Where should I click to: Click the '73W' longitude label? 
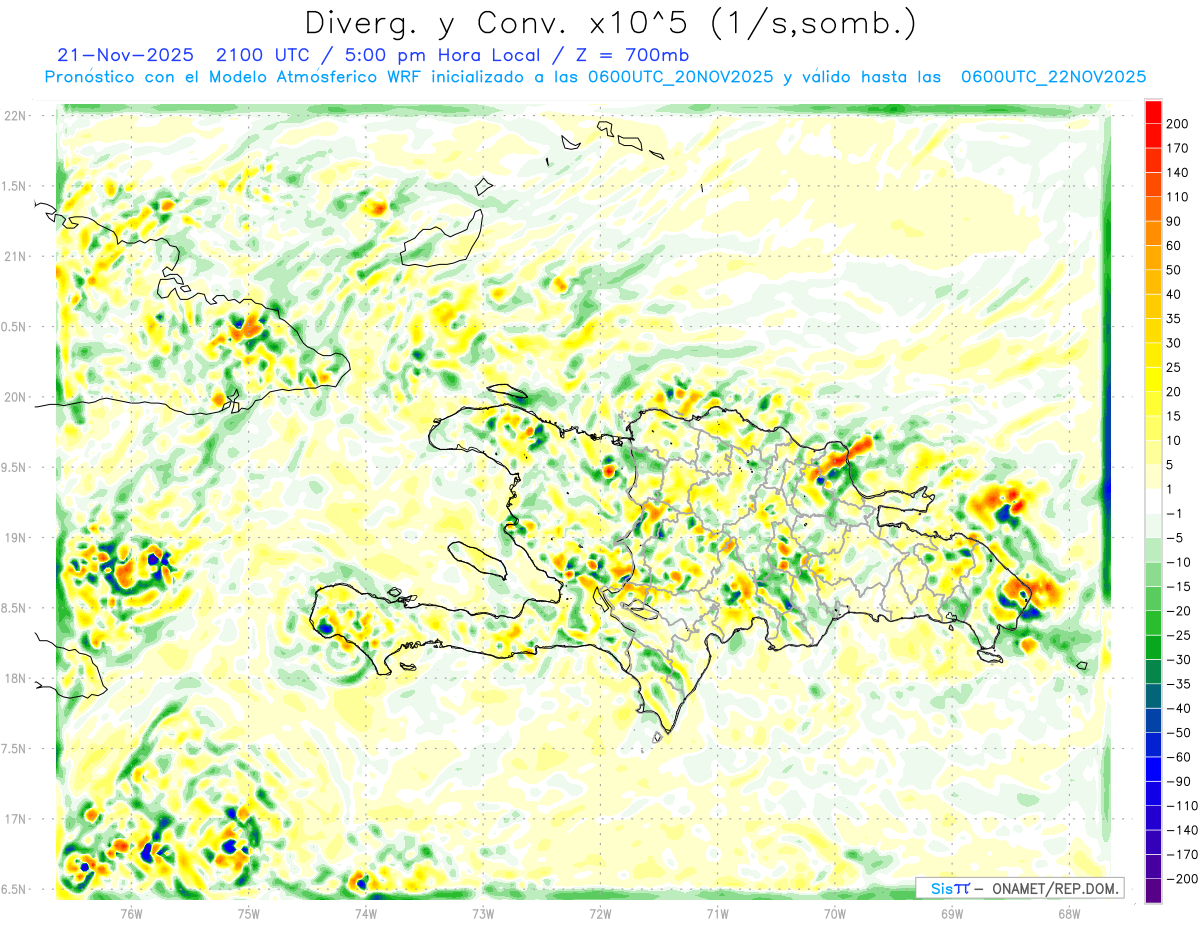click(x=483, y=913)
